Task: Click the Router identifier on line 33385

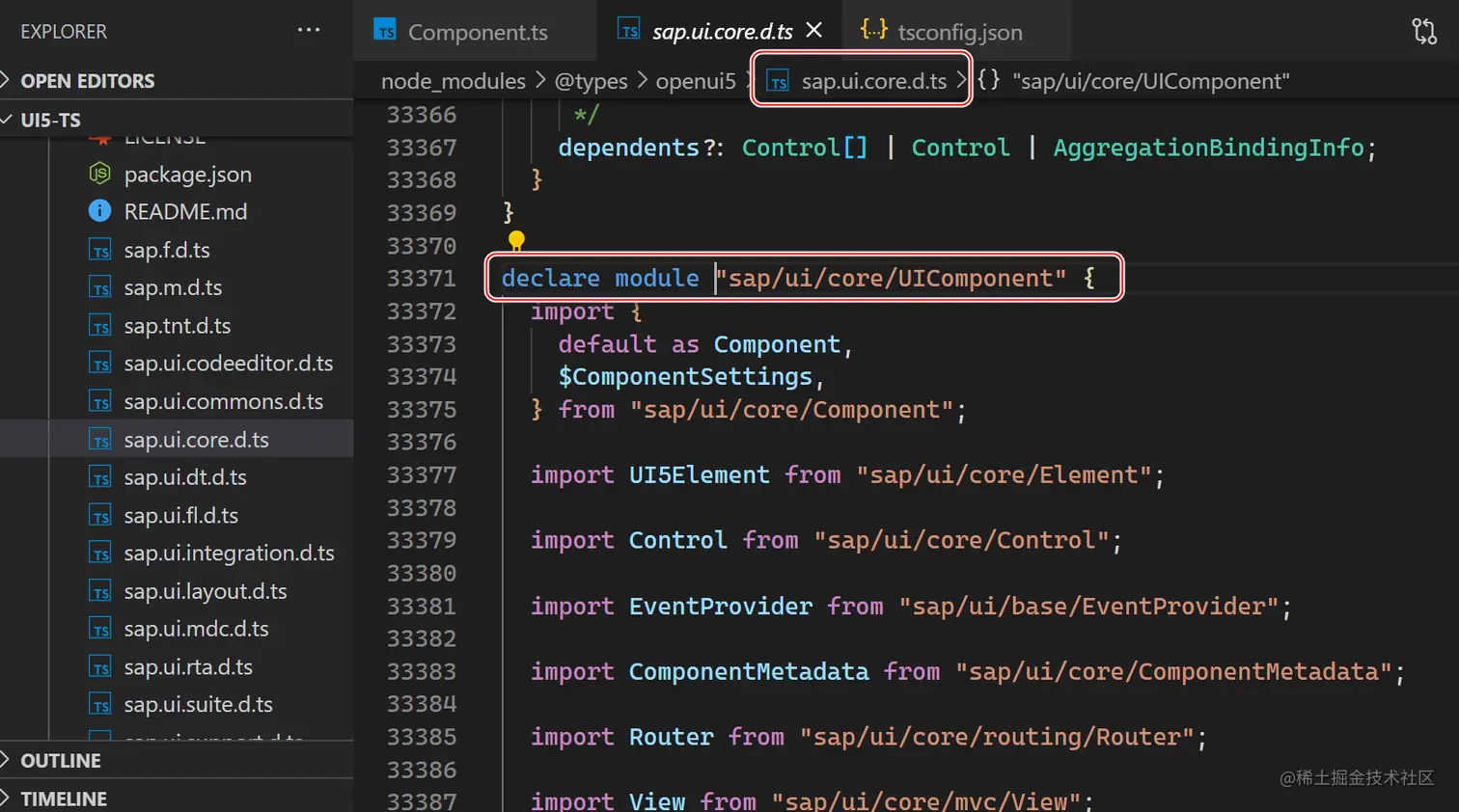Action: 672,738
